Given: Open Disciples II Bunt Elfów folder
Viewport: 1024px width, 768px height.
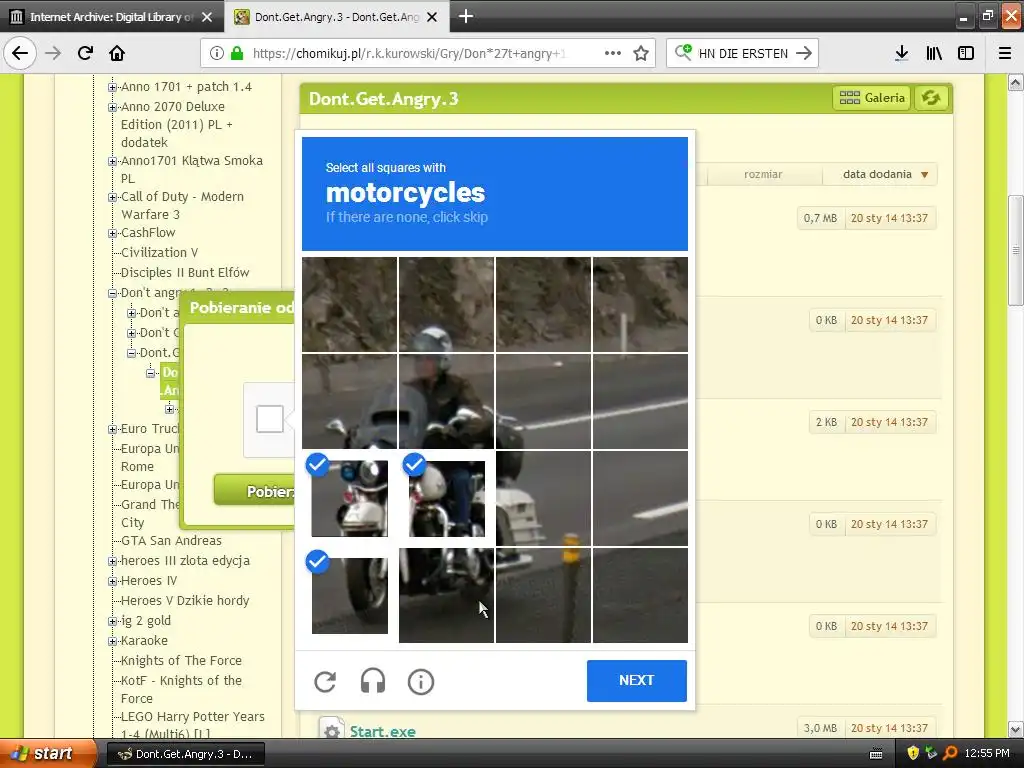Looking at the screenshot, I should pyautogui.click(x=185, y=272).
